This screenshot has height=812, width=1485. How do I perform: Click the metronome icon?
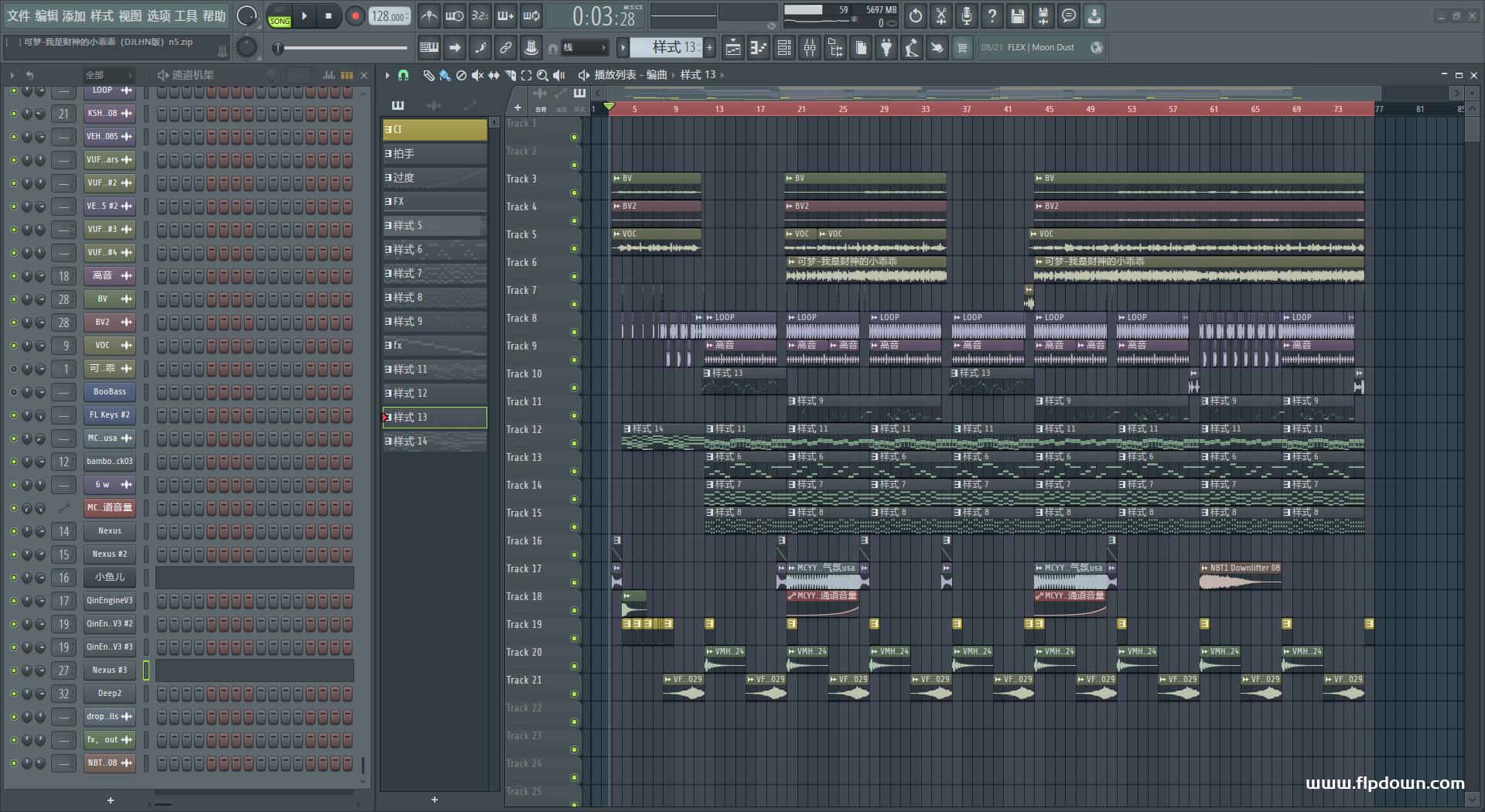click(x=429, y=15)
